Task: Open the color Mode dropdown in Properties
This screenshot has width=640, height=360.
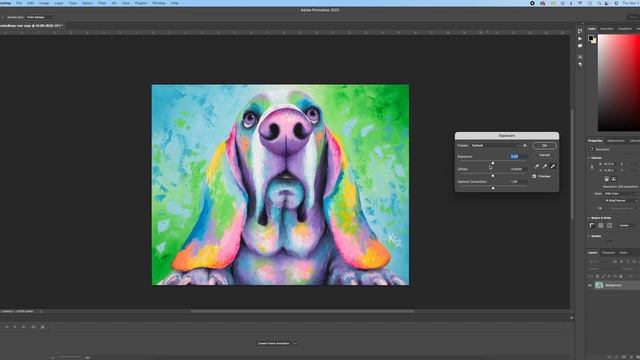Action: 622,194
